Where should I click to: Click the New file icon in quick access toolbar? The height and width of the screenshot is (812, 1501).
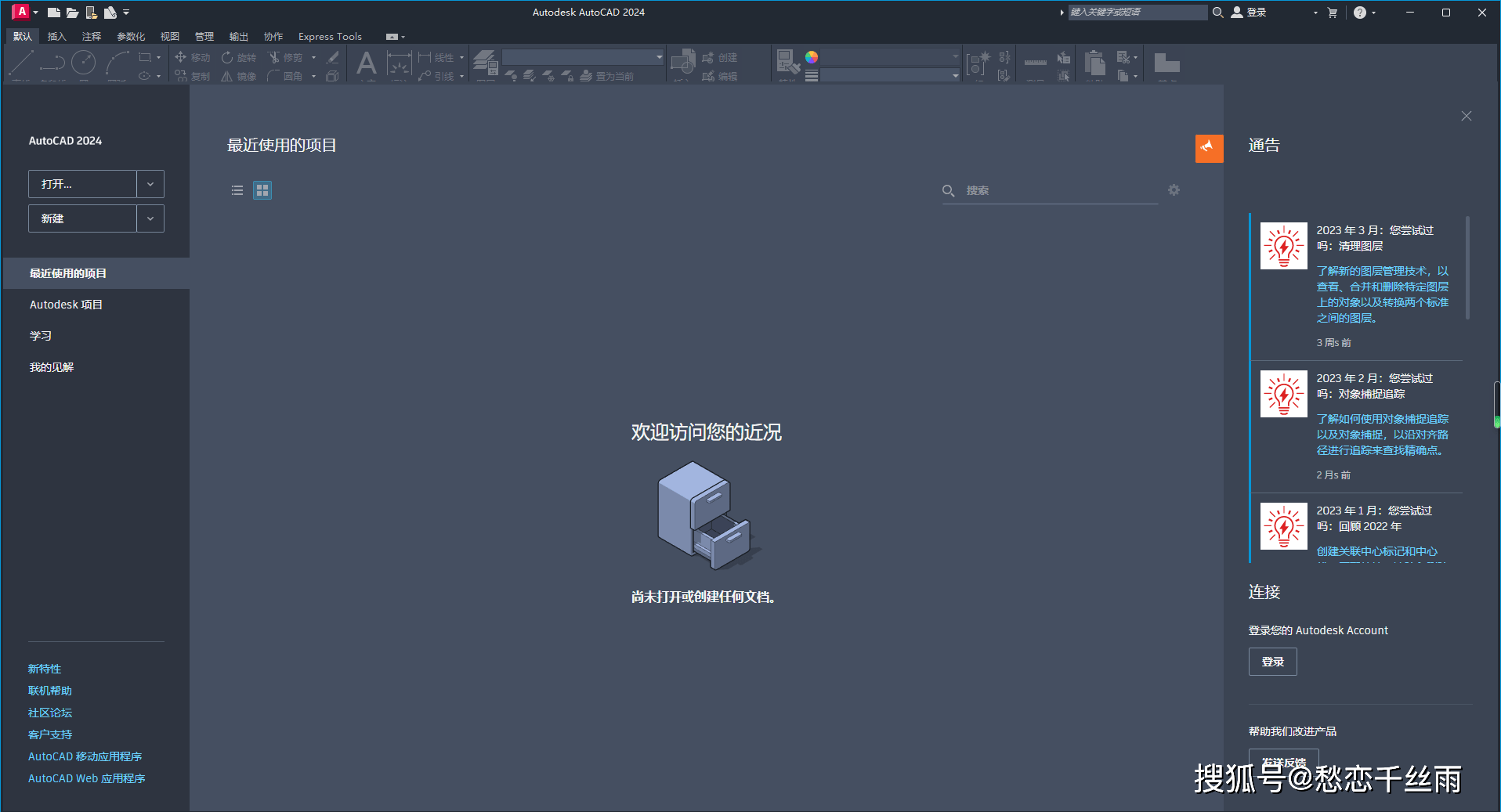pyautogui.click(x=53, y=13)
